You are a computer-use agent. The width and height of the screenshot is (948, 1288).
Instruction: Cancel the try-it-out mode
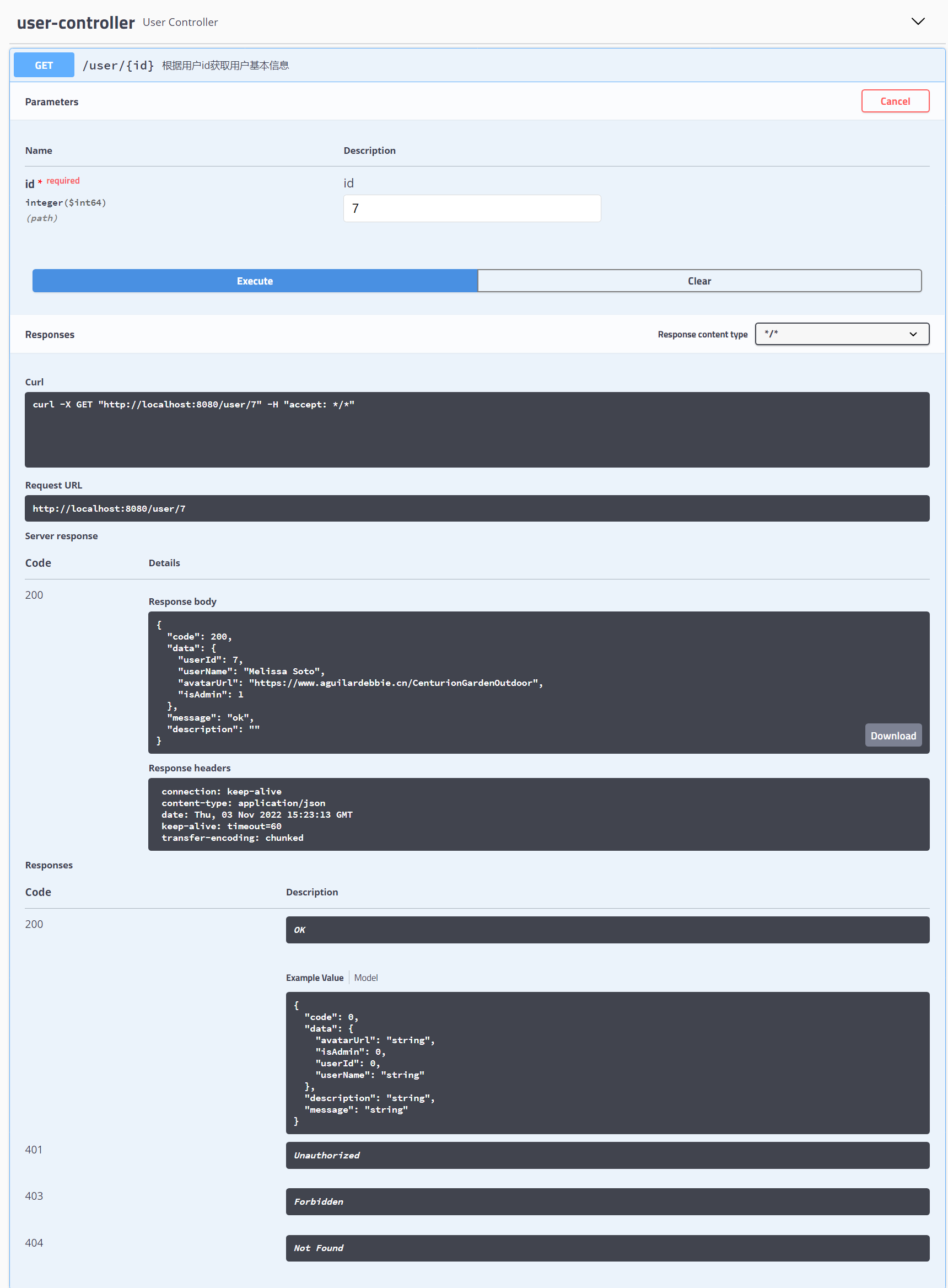[x=894, y=101]
